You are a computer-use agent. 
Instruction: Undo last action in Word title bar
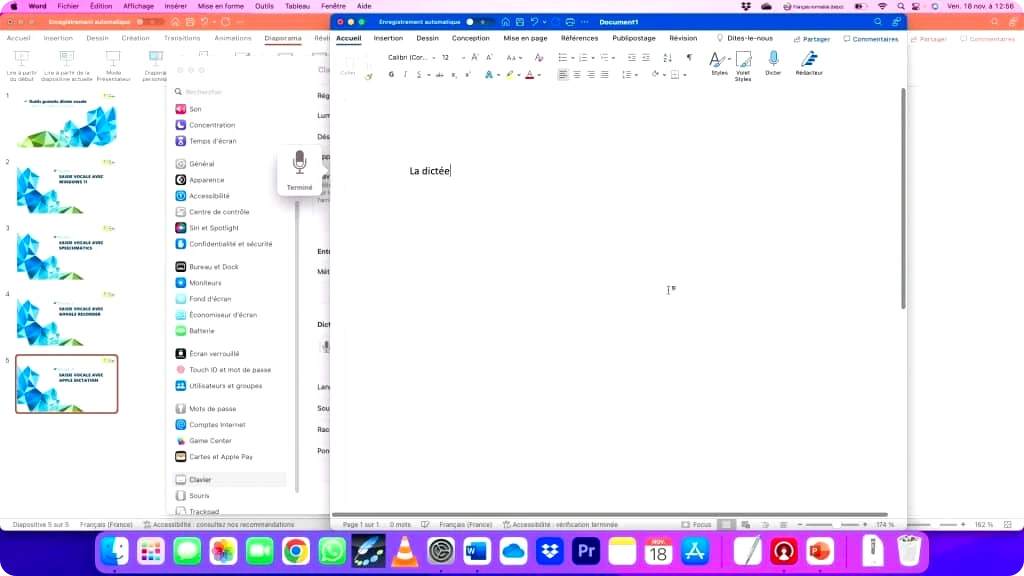534,22
